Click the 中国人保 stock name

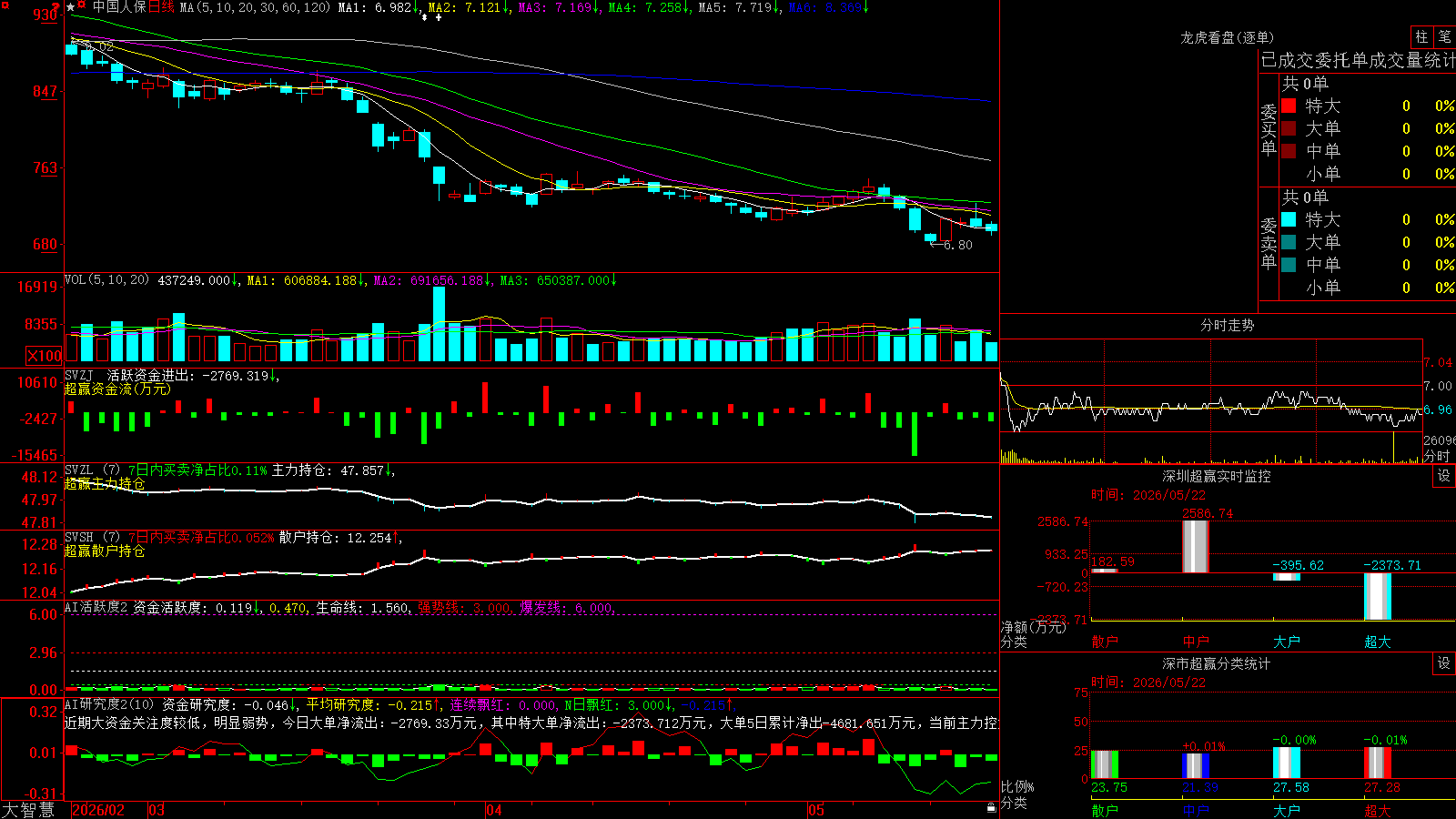119,7
